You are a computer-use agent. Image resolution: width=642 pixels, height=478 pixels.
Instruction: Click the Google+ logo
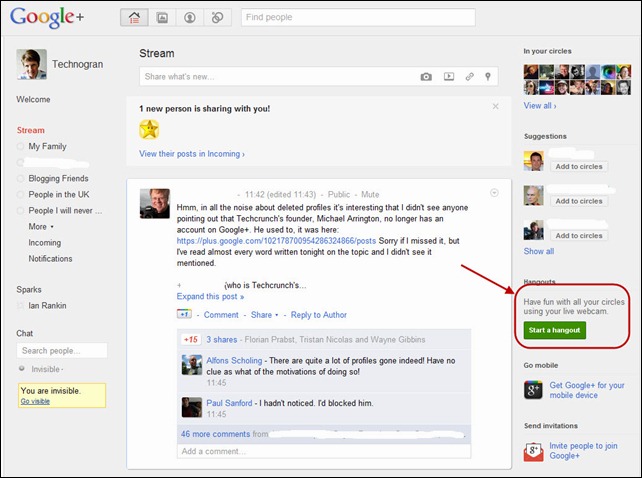tap(47, 18)
